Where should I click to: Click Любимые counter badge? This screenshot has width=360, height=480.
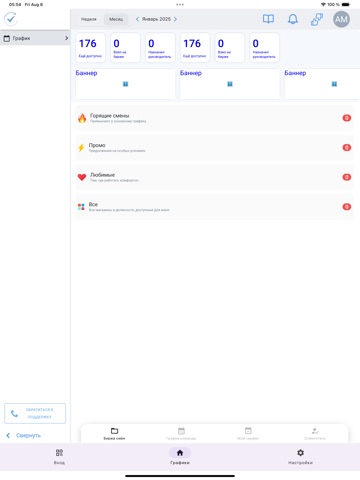(x=347, y=177)
